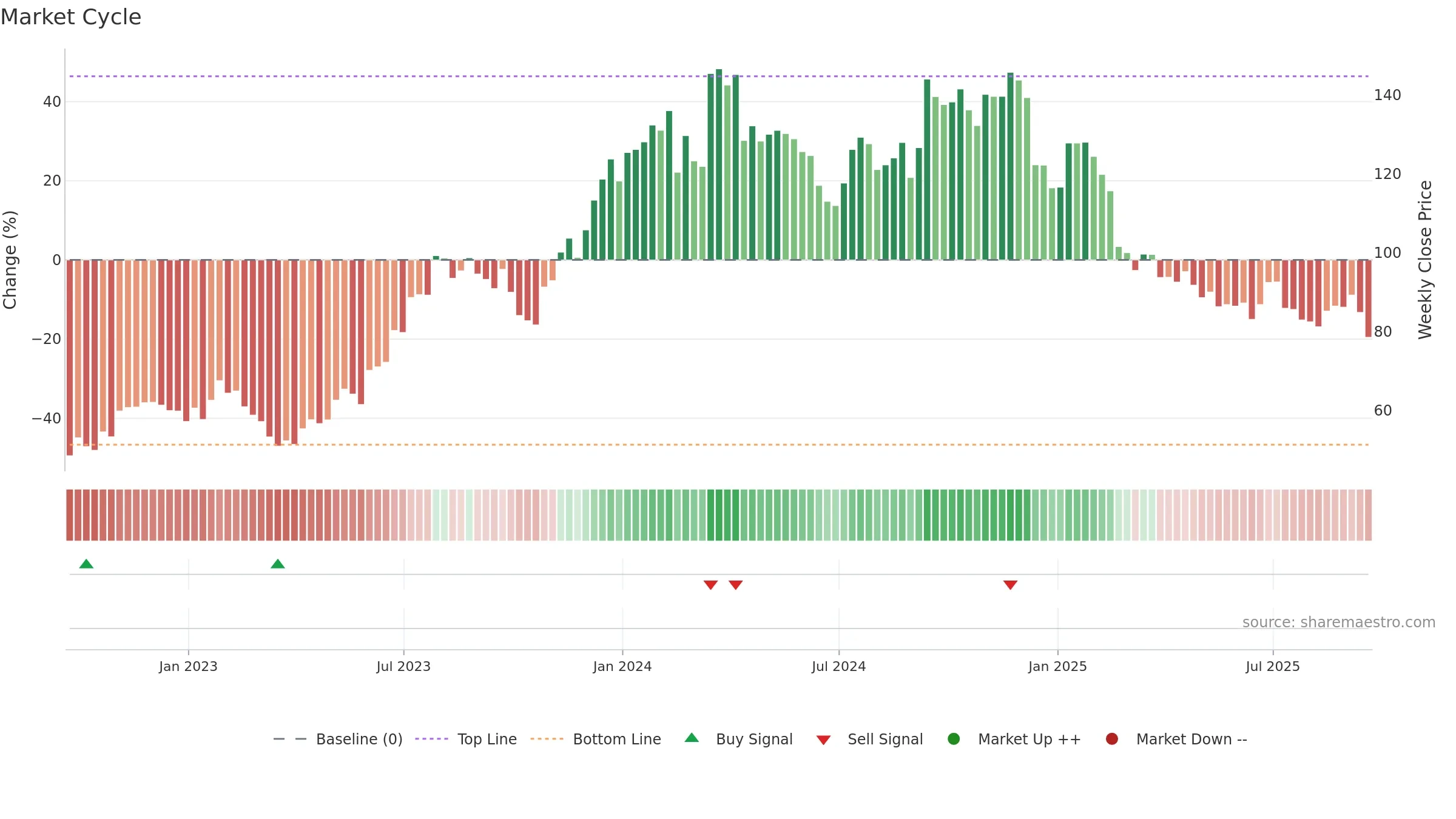Click the tallest green bar near March 2024
This screenshot has width=1456, height=819.
pos(719,164)
